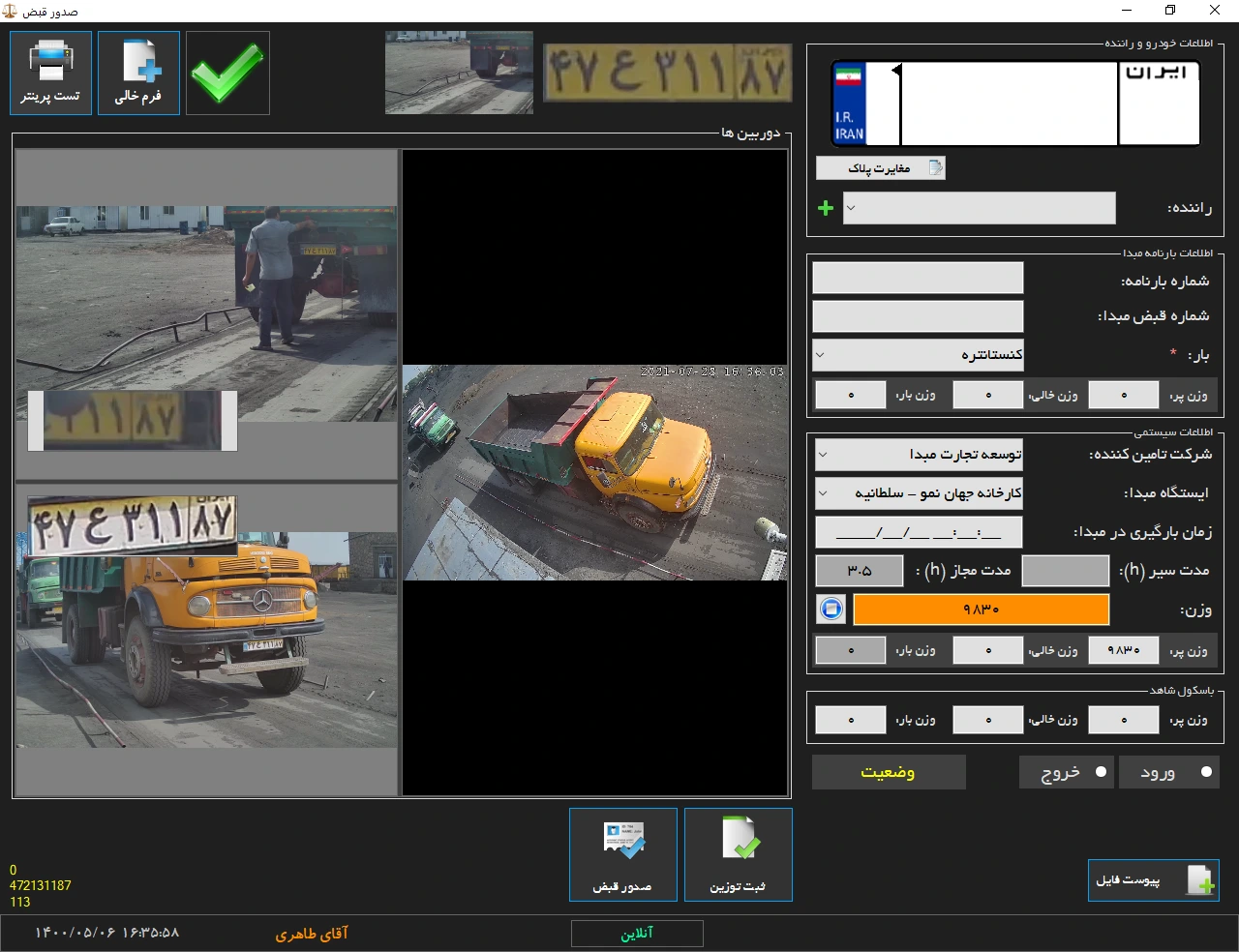Click witness scale empty weight field
This screenshot has height=952, width=1239.
(x=988, y=720)
